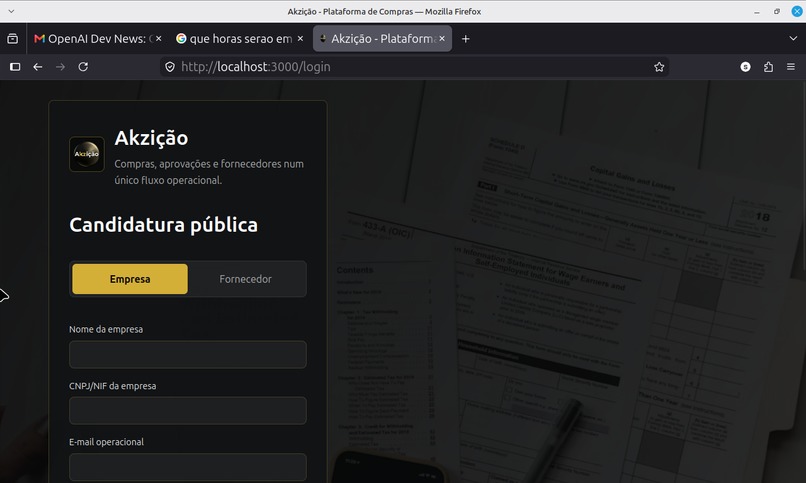Click the Nome da empresa label
Image resolution: width=806 pixels, height=483 pixels.
point(106,329)
